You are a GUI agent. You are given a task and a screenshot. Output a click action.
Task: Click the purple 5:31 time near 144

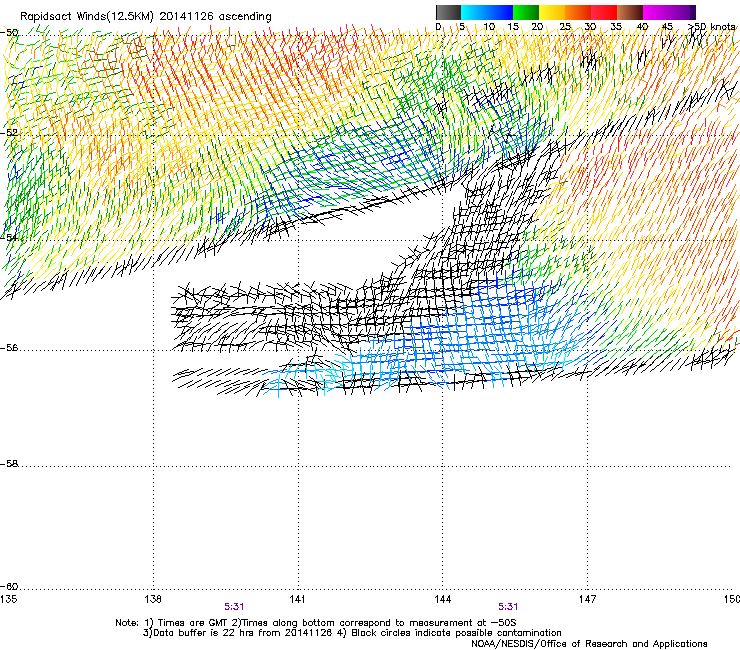pos(508,607)
